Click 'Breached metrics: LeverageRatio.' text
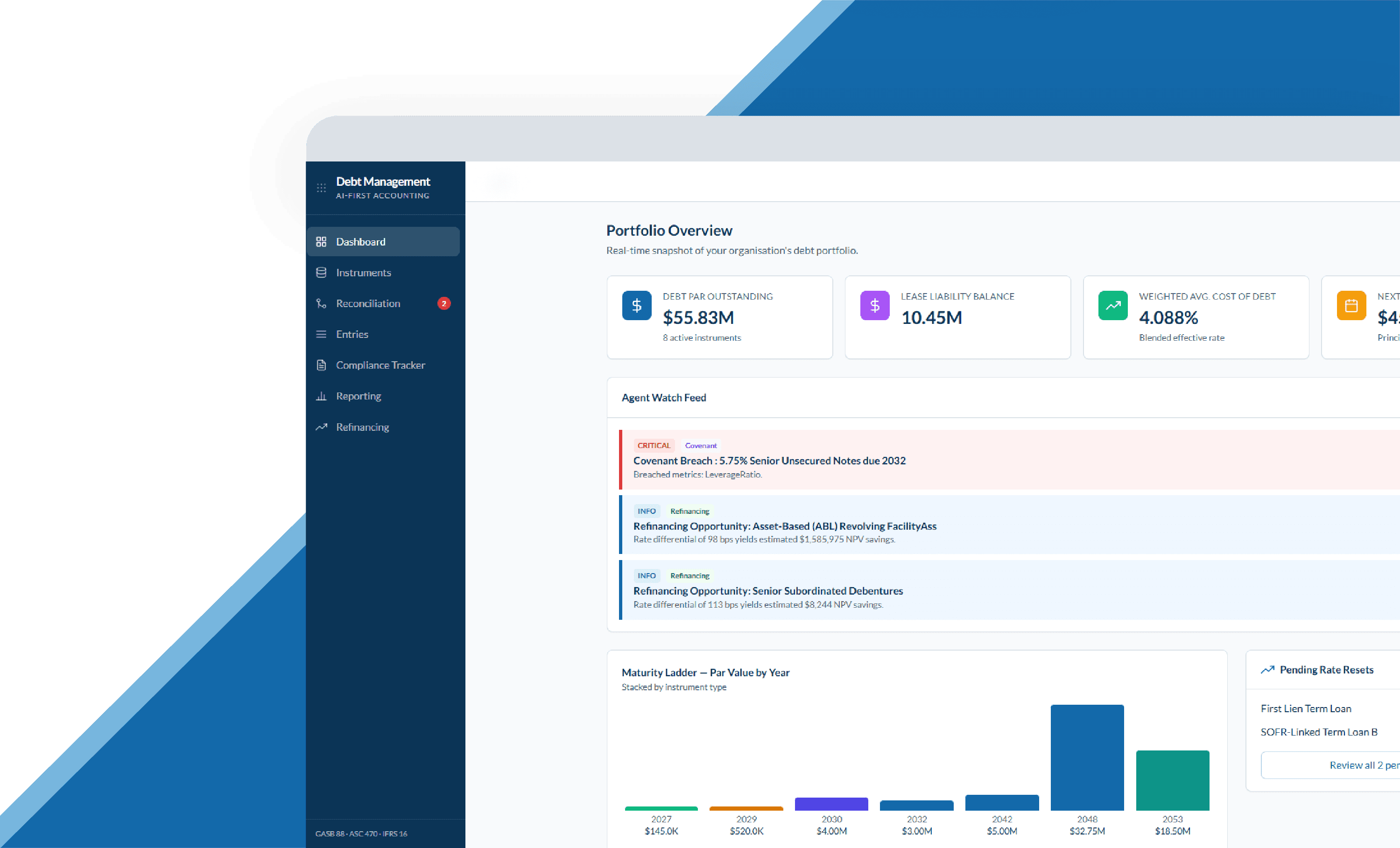The image size is (1400, 848). [697, 474]
